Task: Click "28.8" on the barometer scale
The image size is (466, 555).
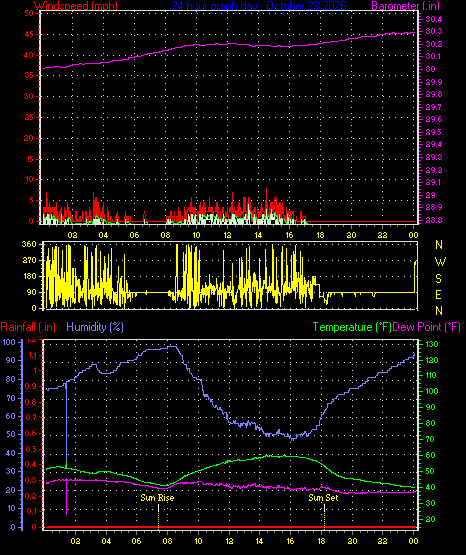Action: point(433,220)
